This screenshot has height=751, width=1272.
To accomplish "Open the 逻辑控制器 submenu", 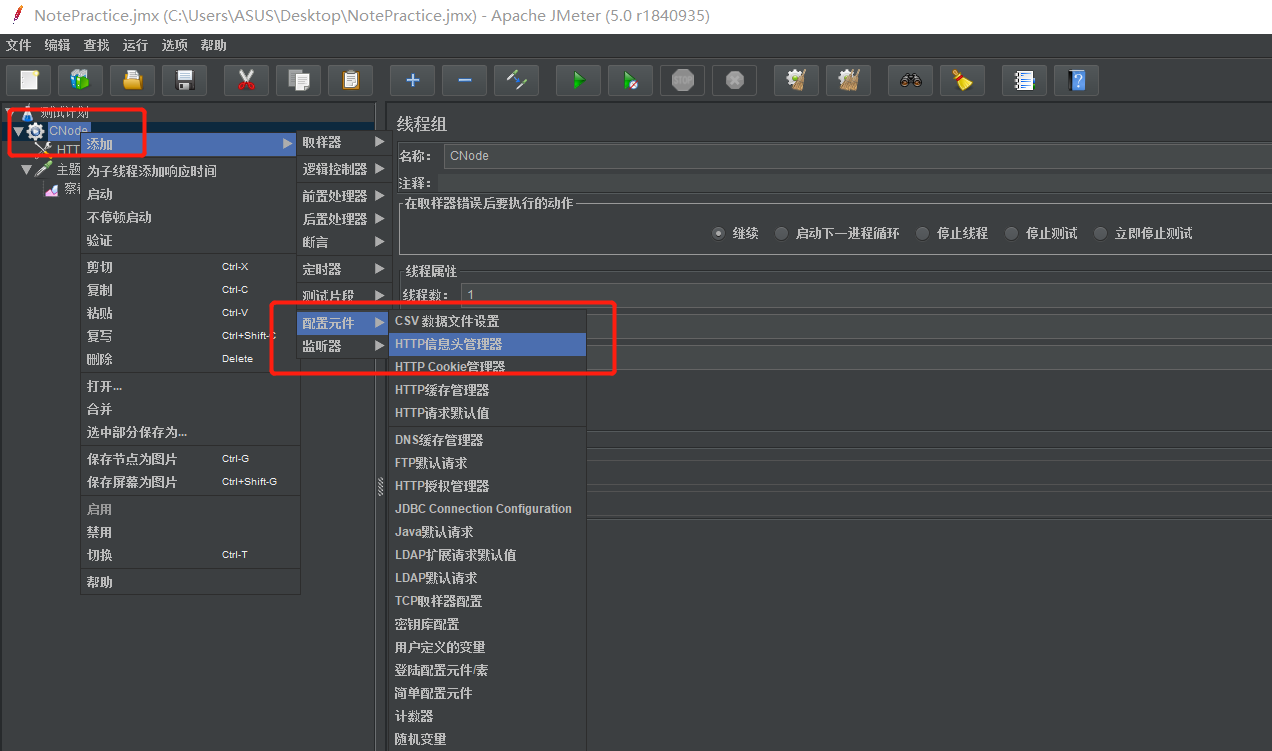I will (x=343, y=169).
